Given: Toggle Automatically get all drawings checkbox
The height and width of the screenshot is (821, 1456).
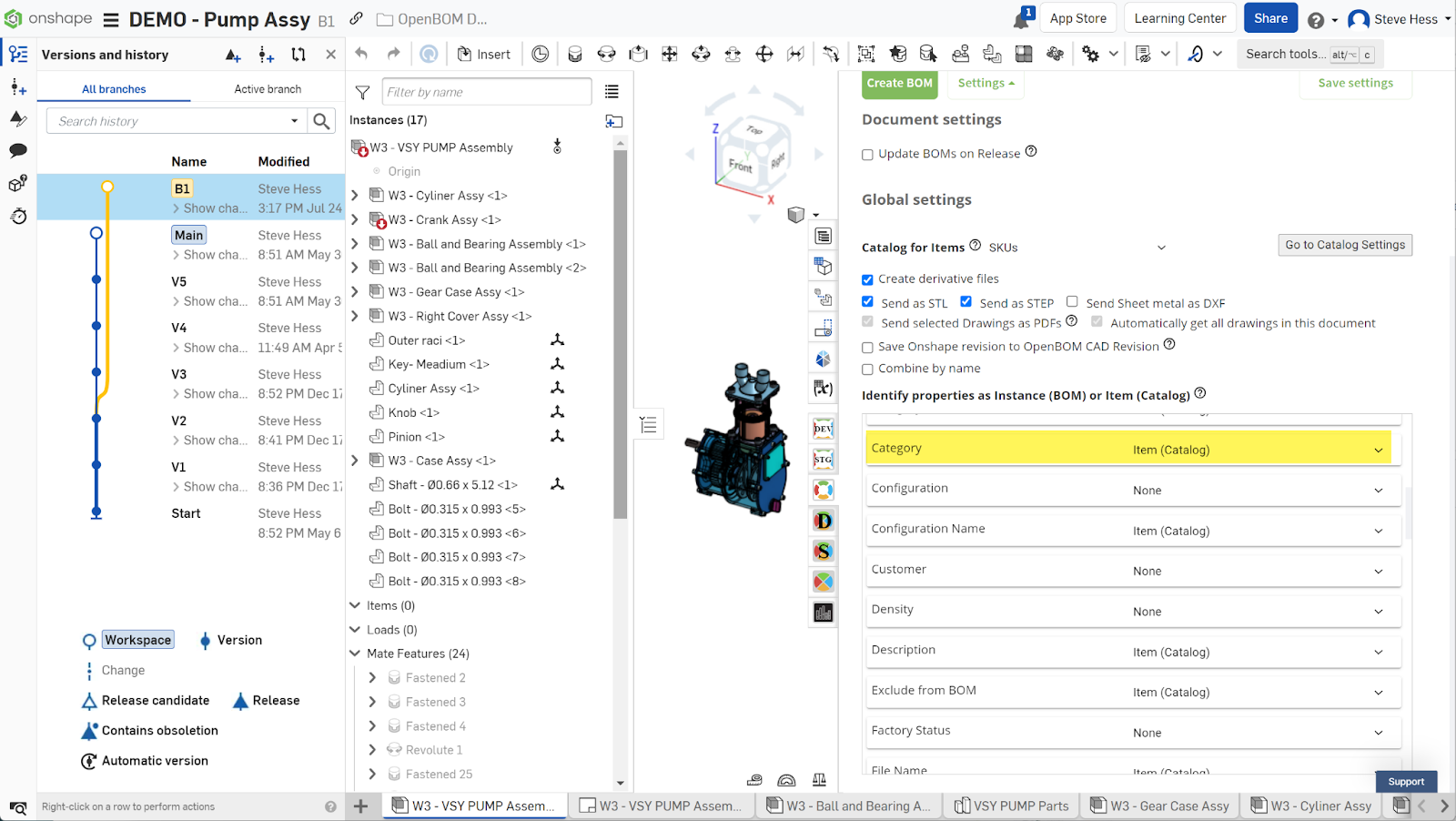Looking at the screenshot, I should click(1097, 322).
